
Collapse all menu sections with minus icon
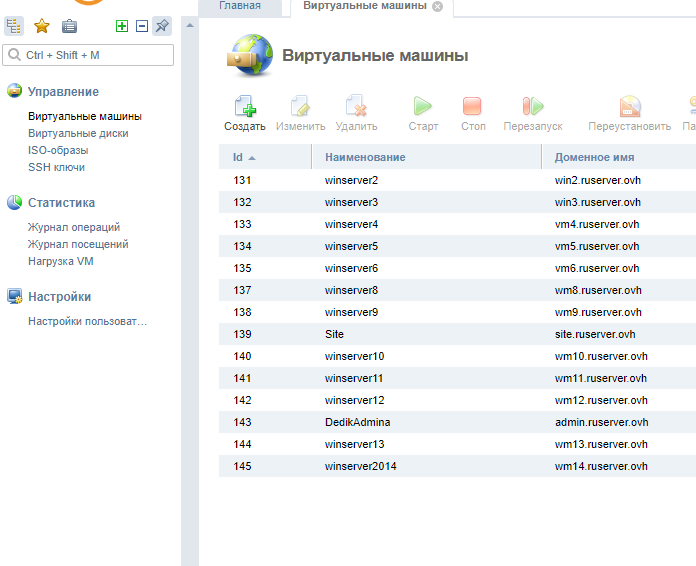141,26
